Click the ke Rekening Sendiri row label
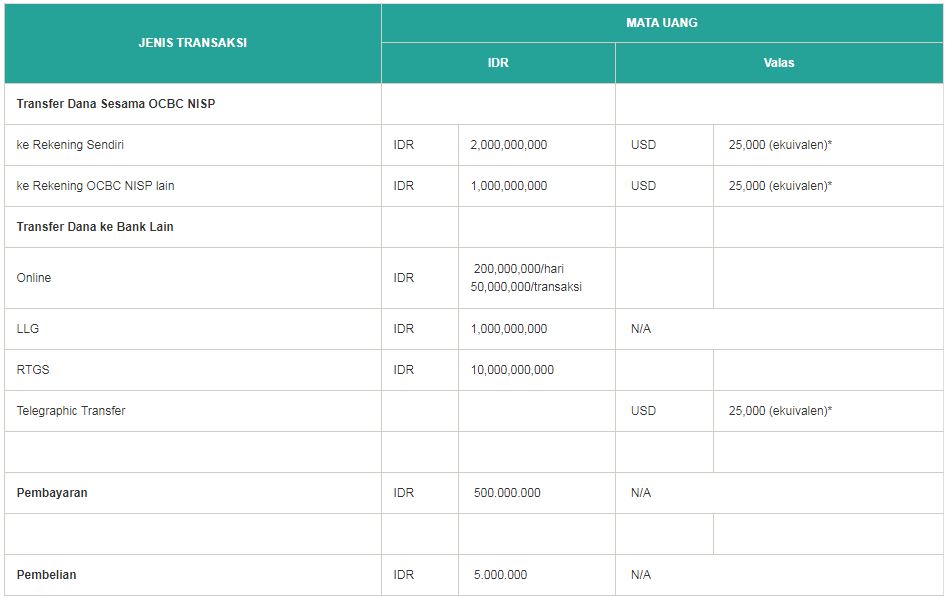The height and width of the screenshot is (598, 949). (69, 145)
